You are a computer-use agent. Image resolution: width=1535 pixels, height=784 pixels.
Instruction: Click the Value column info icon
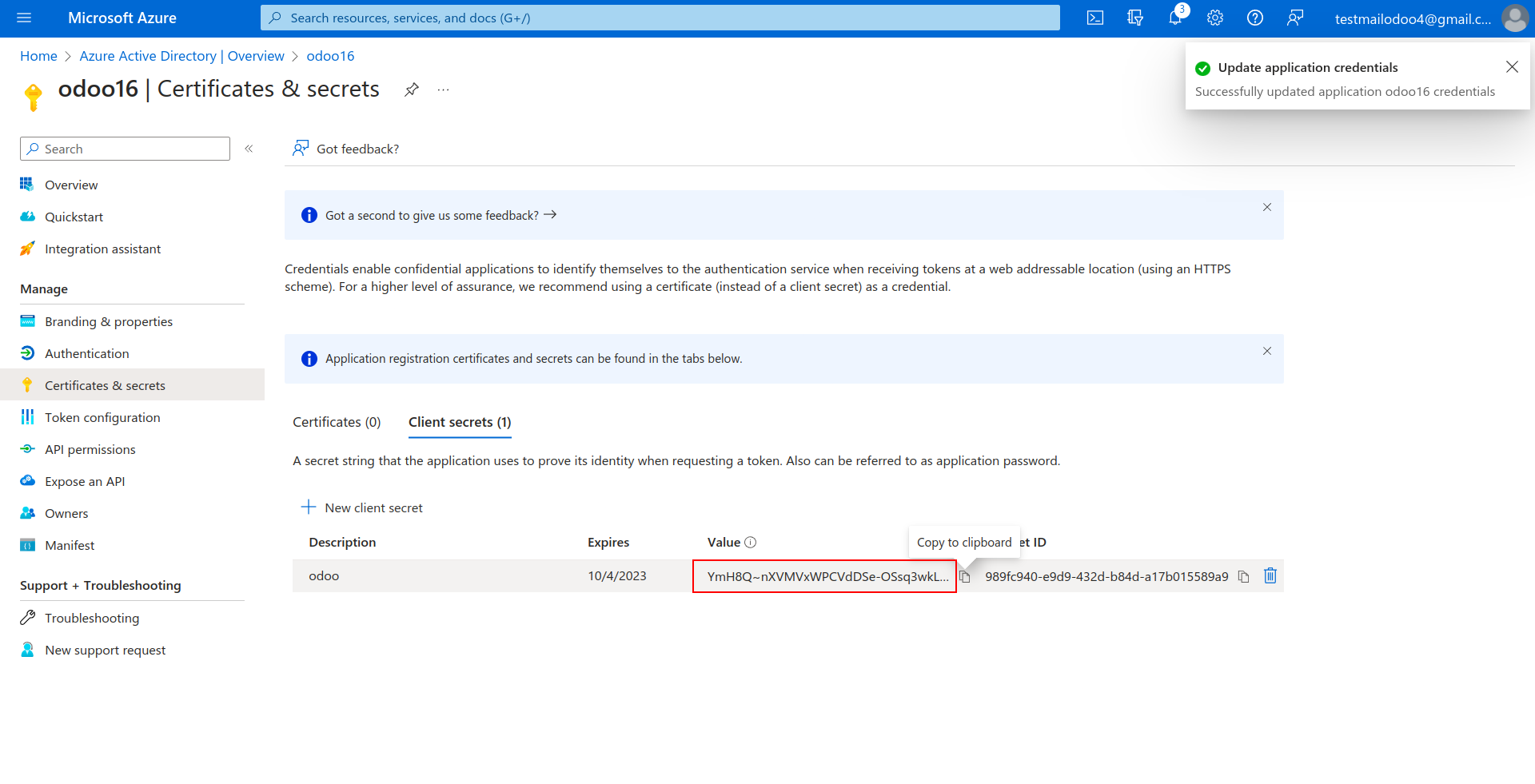[x=750, y=543]
